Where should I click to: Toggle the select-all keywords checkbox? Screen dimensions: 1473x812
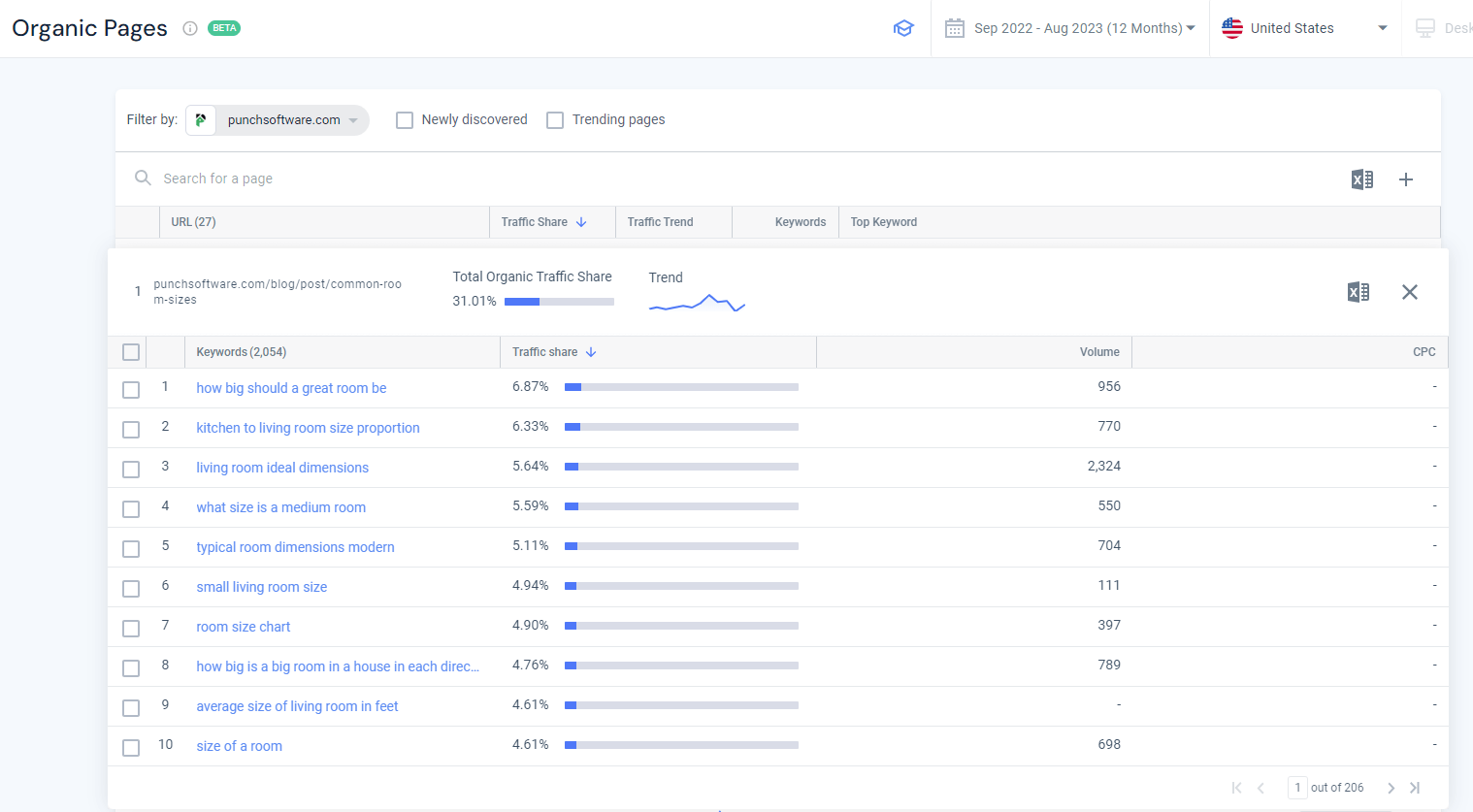tap(131, 352)
